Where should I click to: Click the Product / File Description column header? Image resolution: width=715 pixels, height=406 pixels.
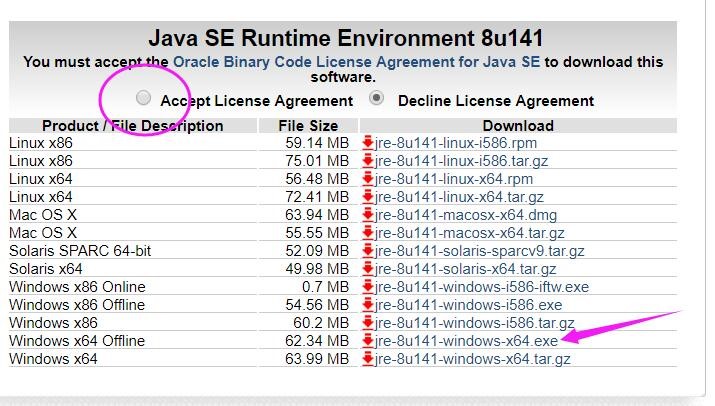coord(132,126)
